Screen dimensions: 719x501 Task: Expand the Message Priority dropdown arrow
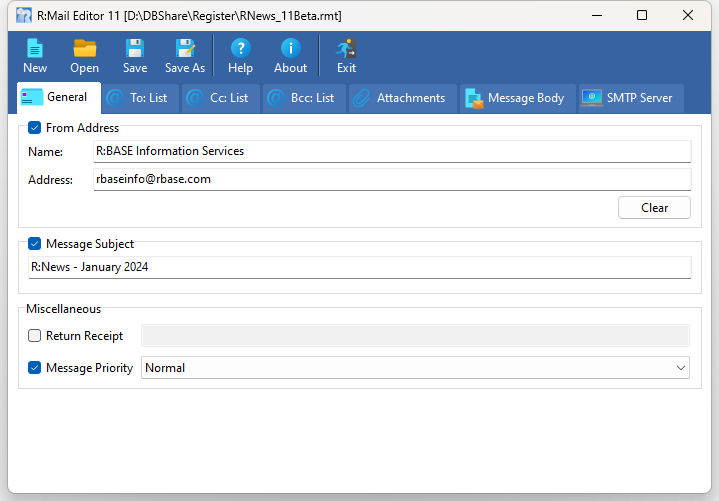coord(680,368)
